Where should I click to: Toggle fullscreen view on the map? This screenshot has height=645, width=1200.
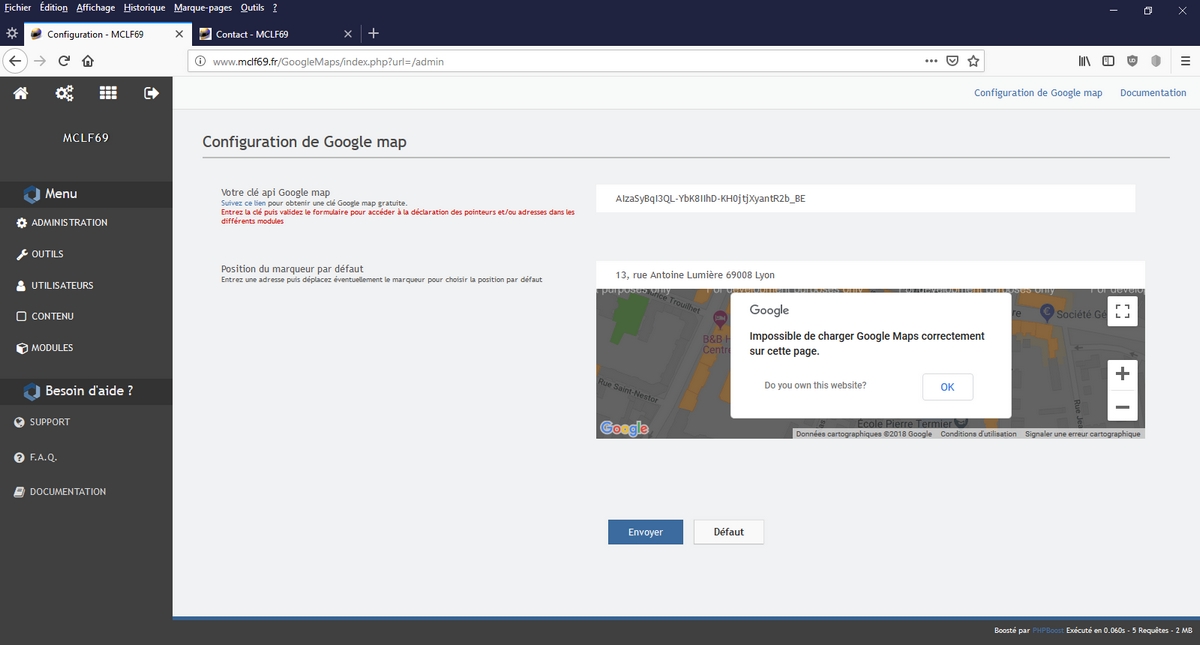[1122, 311]
